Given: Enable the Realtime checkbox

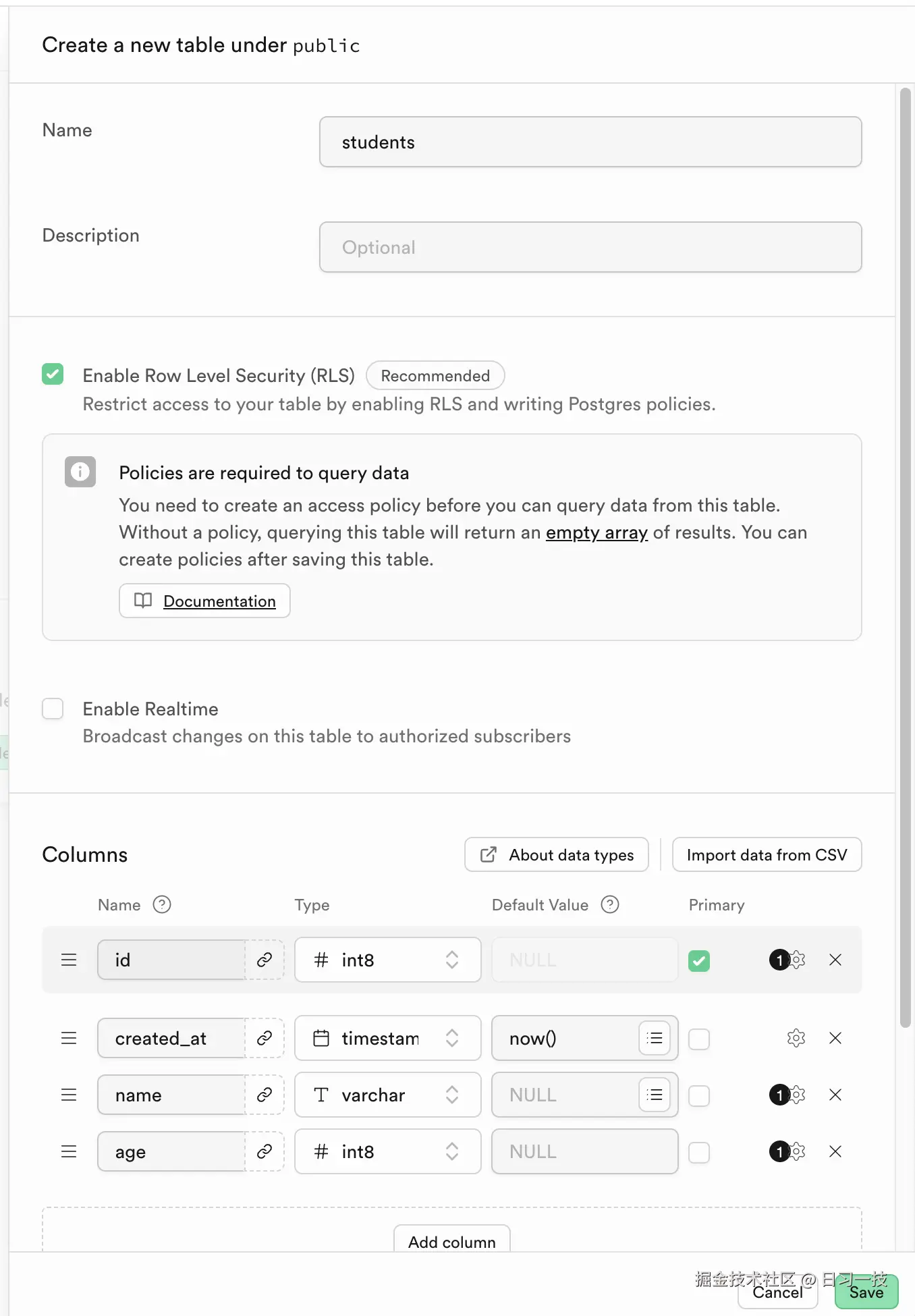Looking at the screenshot, I should click(53, 709).
